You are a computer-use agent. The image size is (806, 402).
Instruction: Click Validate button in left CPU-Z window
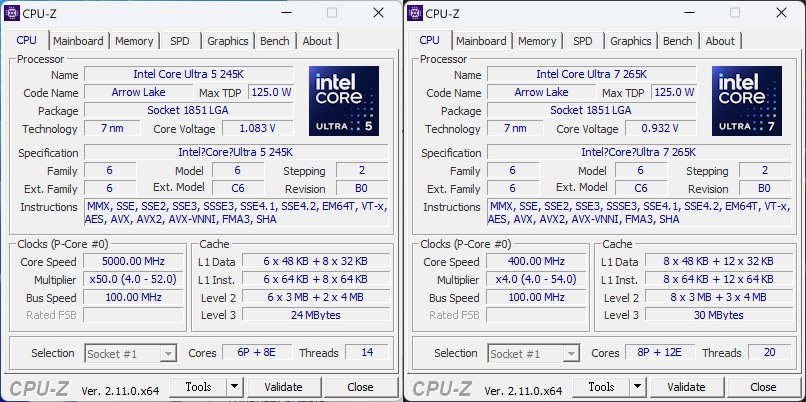283,387
